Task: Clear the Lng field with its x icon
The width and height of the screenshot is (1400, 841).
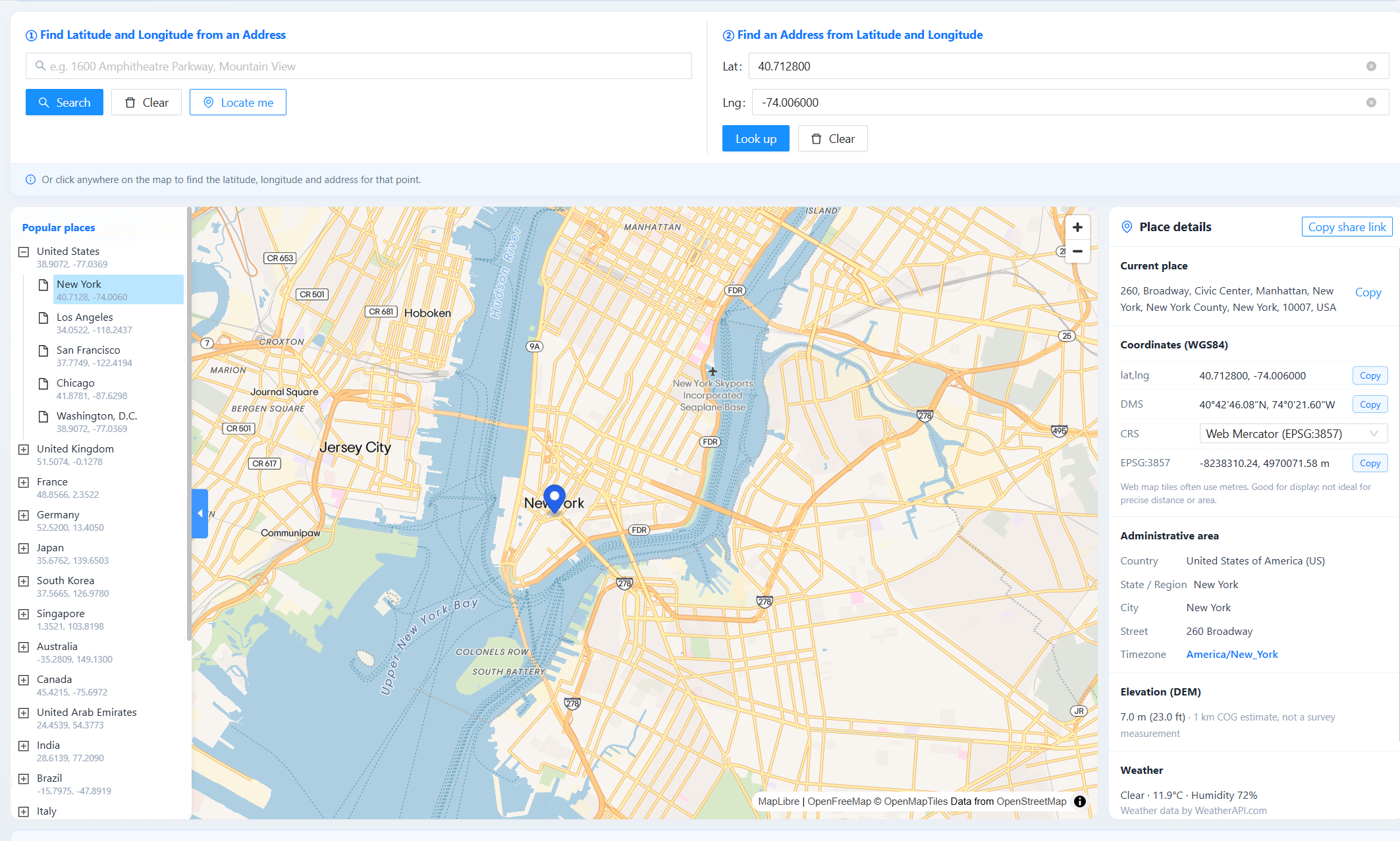Action: 1371,103
